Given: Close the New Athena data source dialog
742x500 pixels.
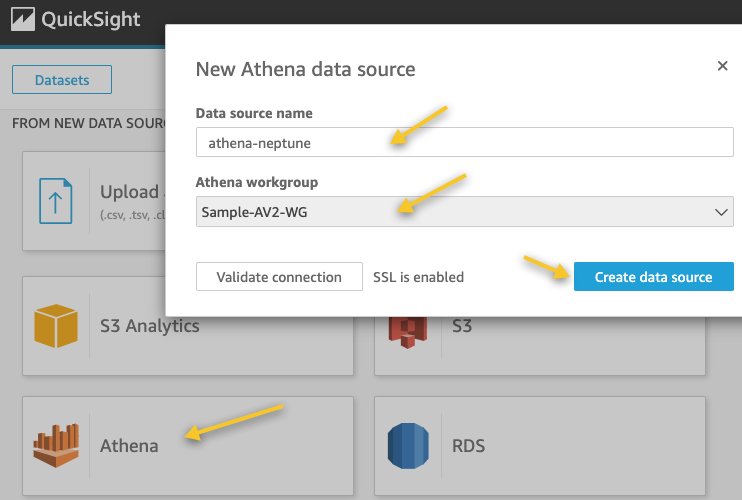Looking at the screenshot, I should tap(723, 66).
